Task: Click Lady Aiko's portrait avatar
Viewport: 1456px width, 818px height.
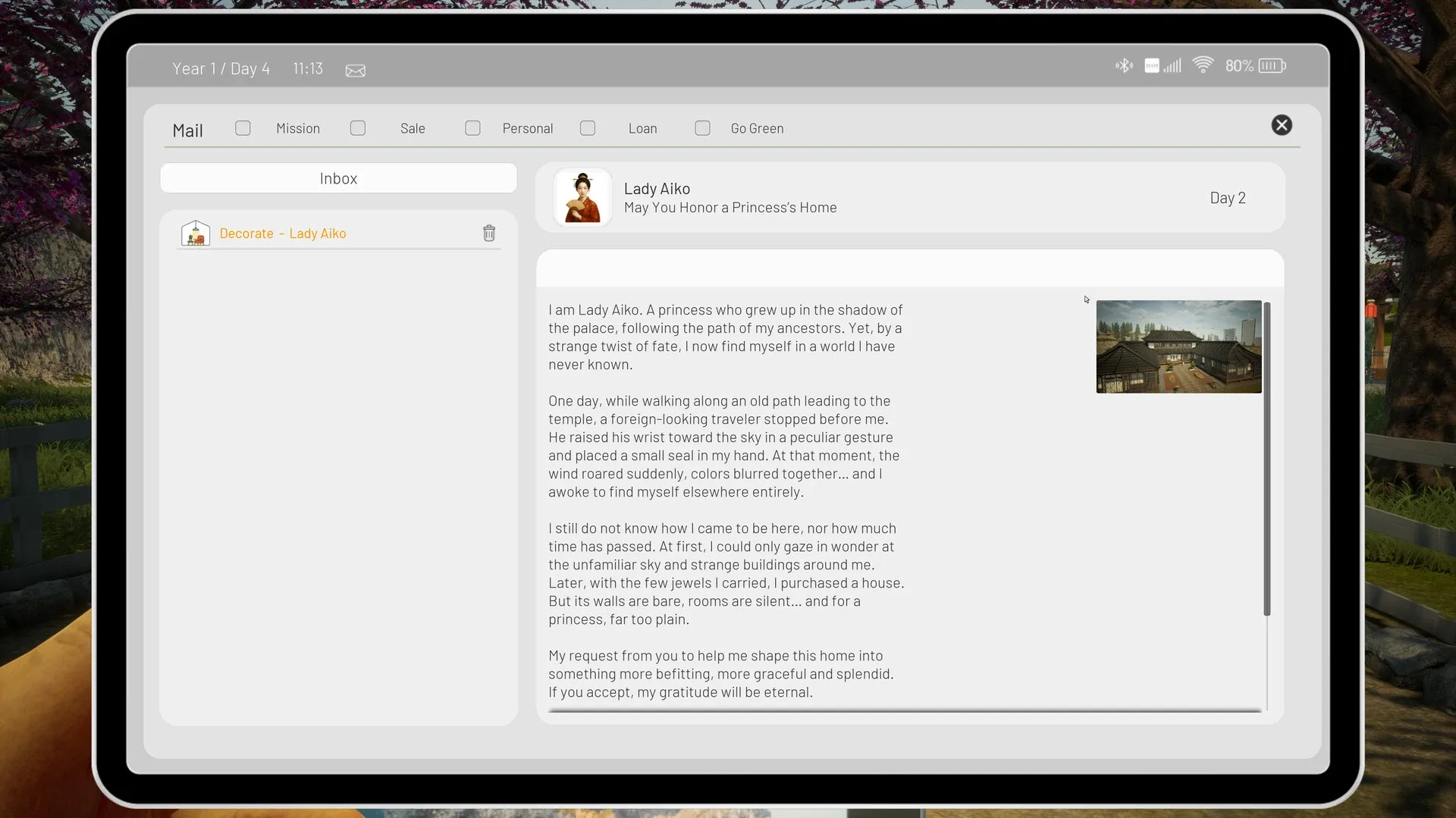Action: [582, 197]
